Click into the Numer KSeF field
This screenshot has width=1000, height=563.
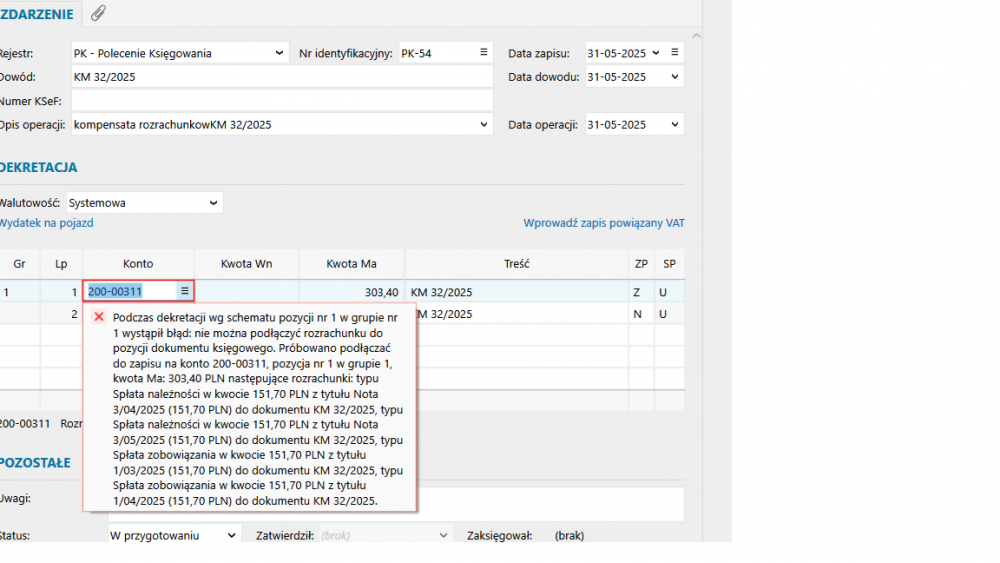point(282,100)
